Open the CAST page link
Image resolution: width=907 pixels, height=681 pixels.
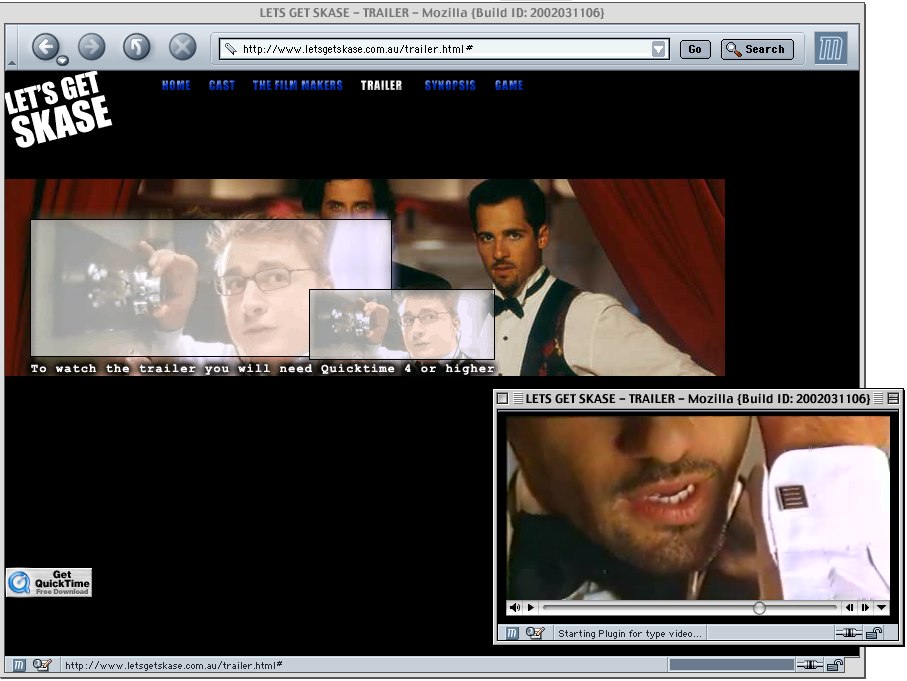pos(222,86)
